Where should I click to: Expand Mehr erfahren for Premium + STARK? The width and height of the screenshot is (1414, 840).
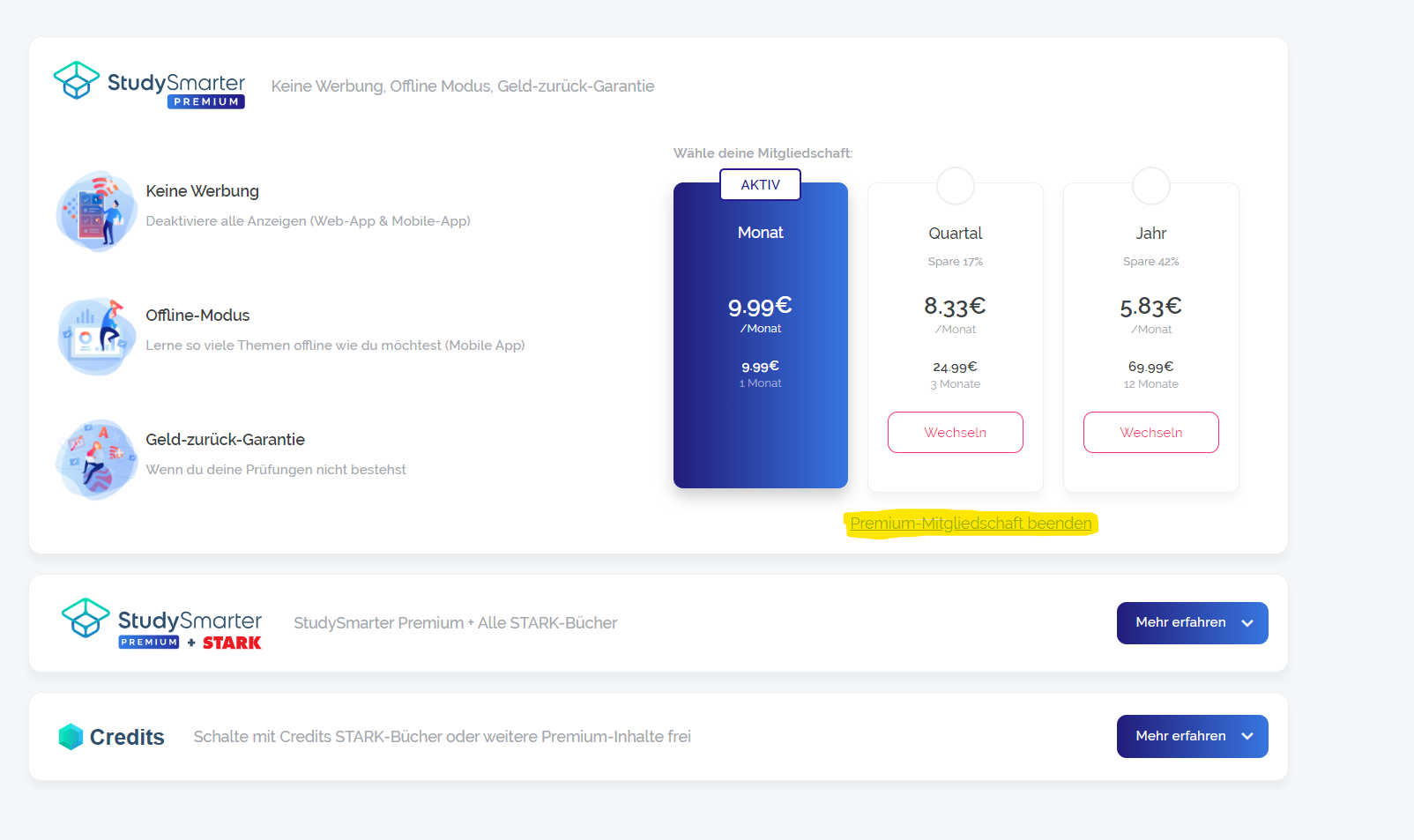(1192, 622)
